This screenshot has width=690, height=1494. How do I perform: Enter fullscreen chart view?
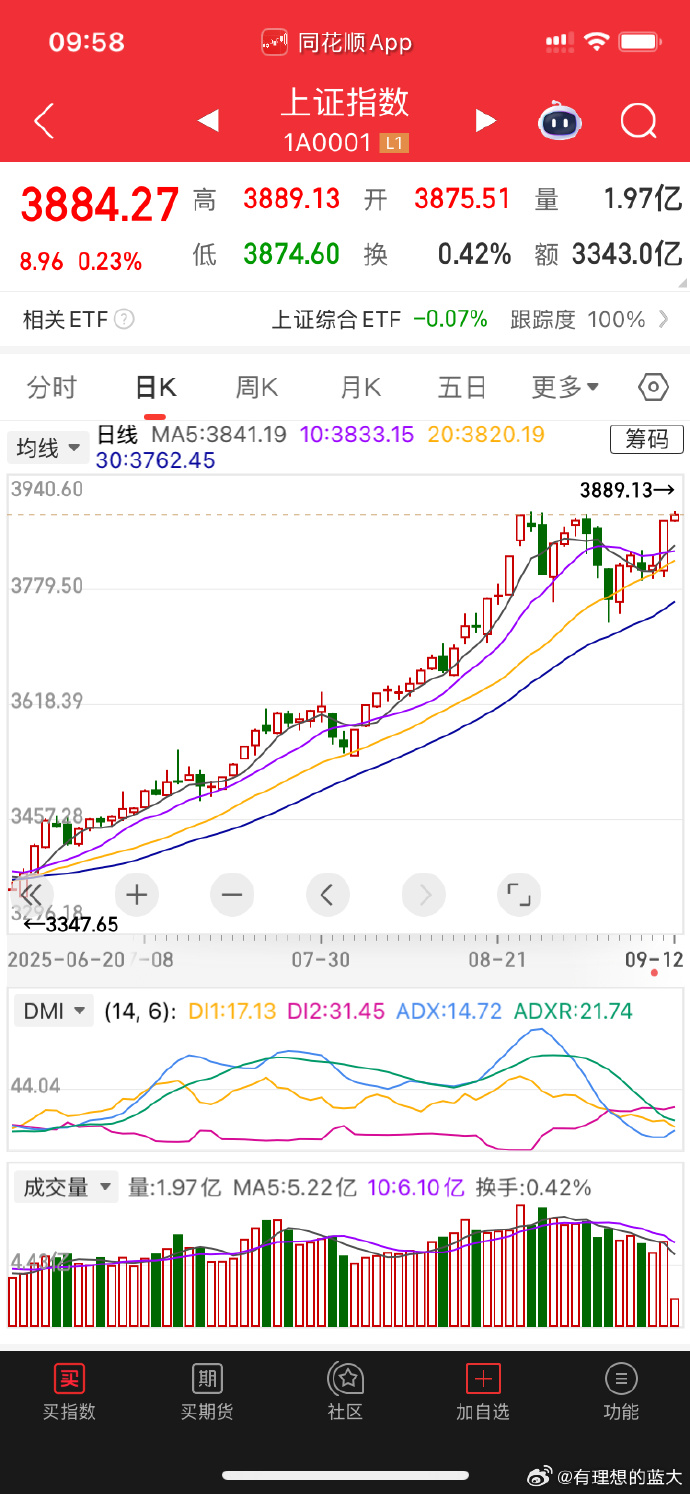point(518,894)
